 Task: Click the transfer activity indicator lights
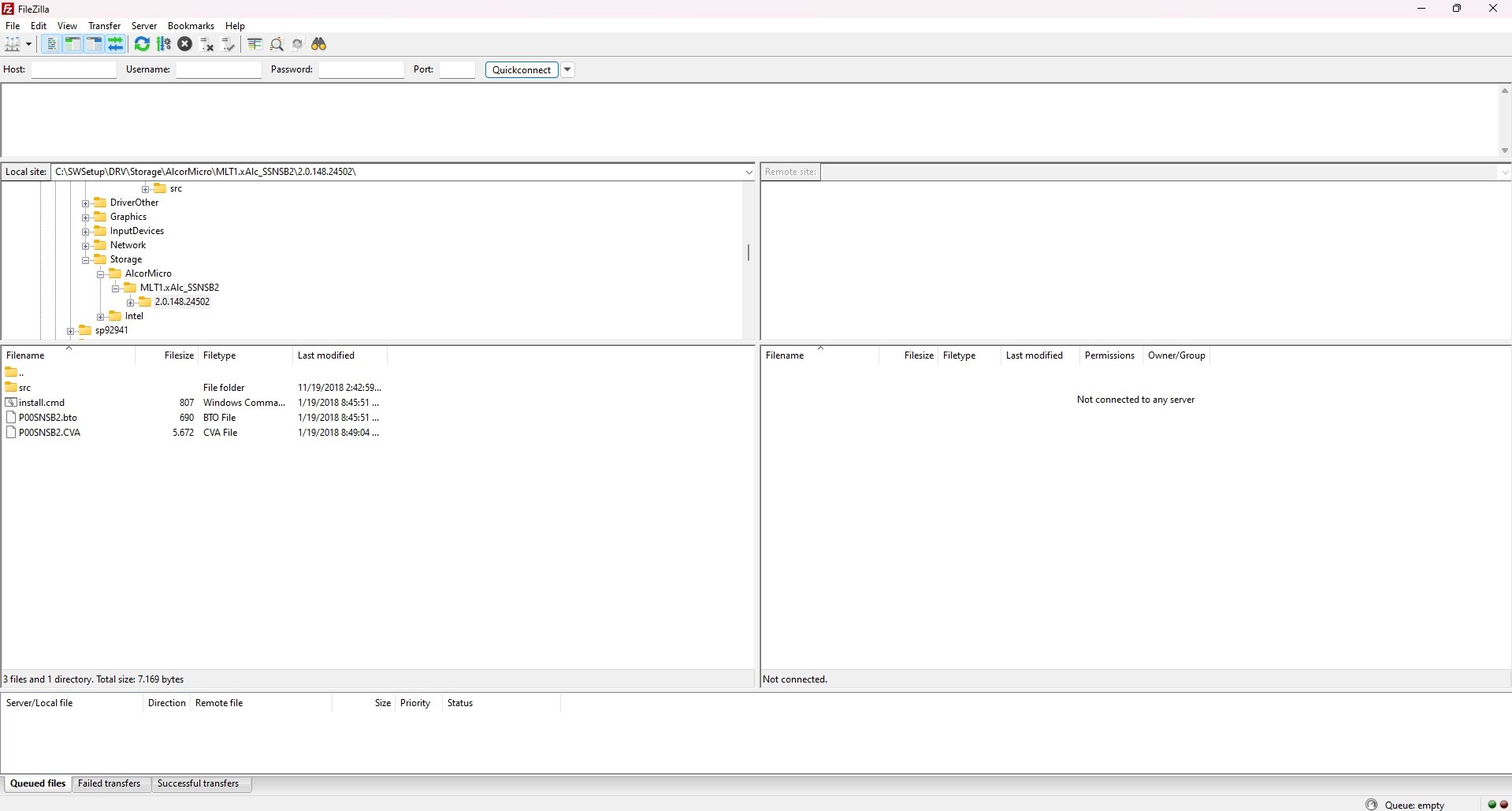point(1498,805)
